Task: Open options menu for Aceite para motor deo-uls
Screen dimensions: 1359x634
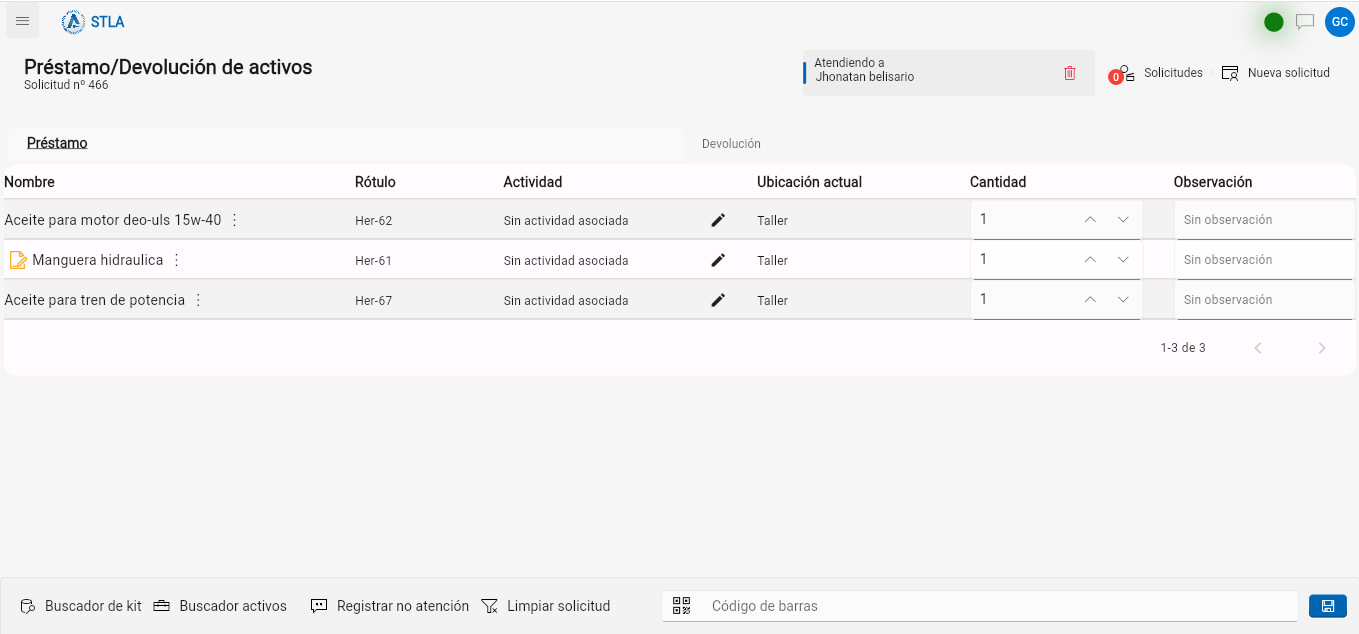Action: click(x=235, y=220)
